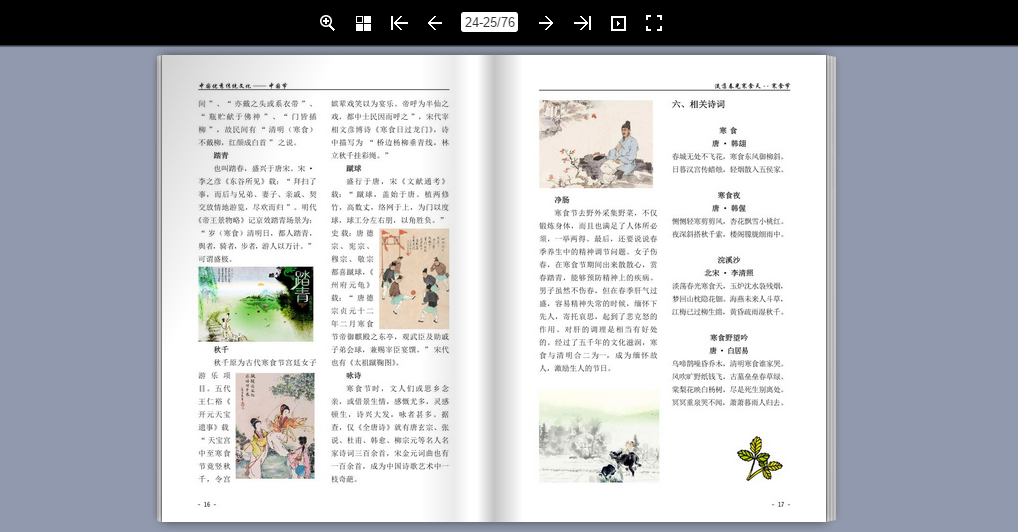Jump to the first page
The width and height of the screenshot is (1018, 532).
[x=399, y=23]
